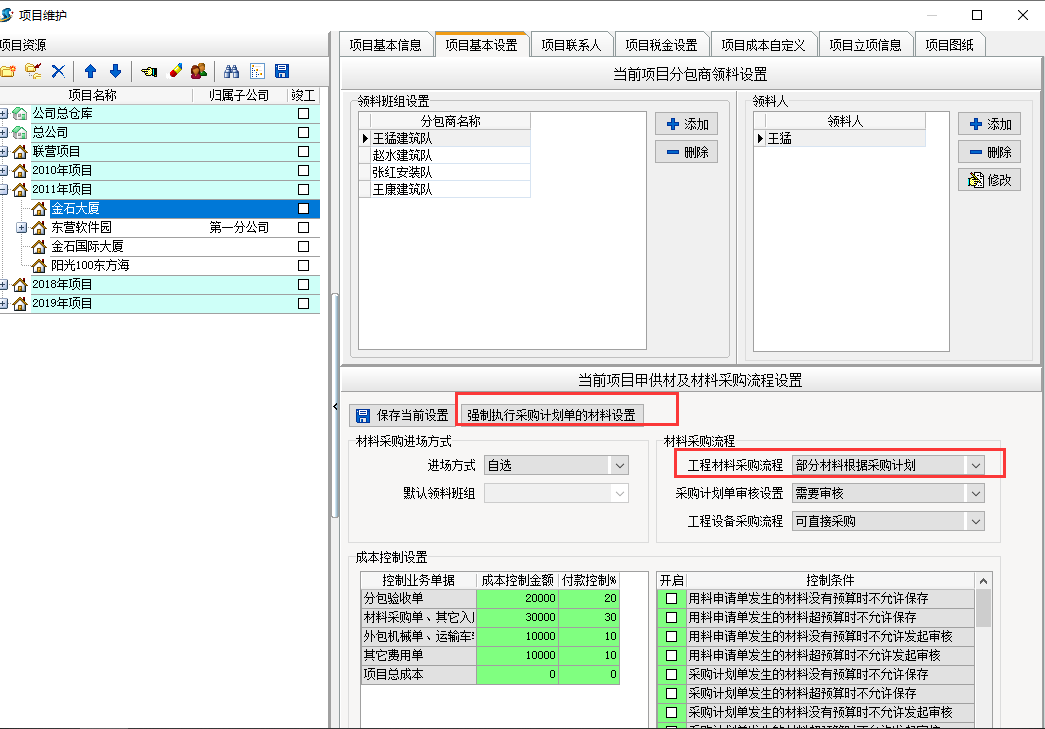Check the 竣工 checkbox for 东营软件园
This screenshot has height=729, width=1045.
point(303,228)
